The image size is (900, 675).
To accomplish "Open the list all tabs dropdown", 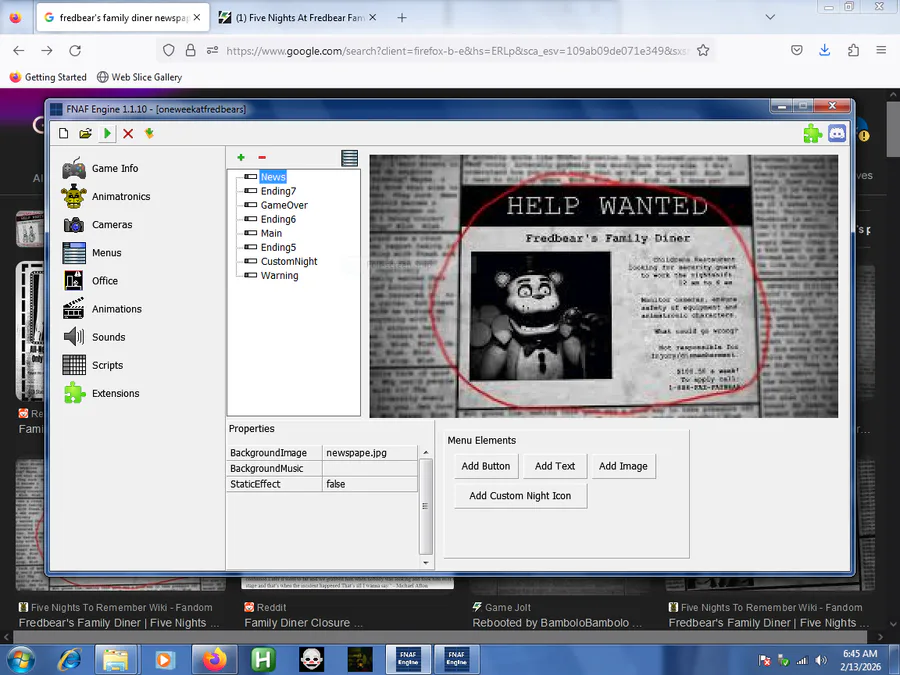I will [x=770, y=17].
